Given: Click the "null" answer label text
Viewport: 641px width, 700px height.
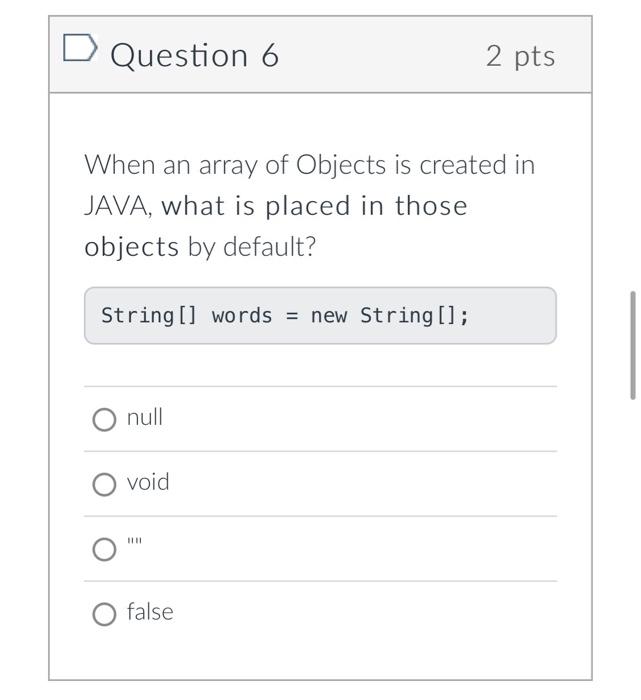Looking at the screenshot, I should pyautogui.click(x=145, y=417).
